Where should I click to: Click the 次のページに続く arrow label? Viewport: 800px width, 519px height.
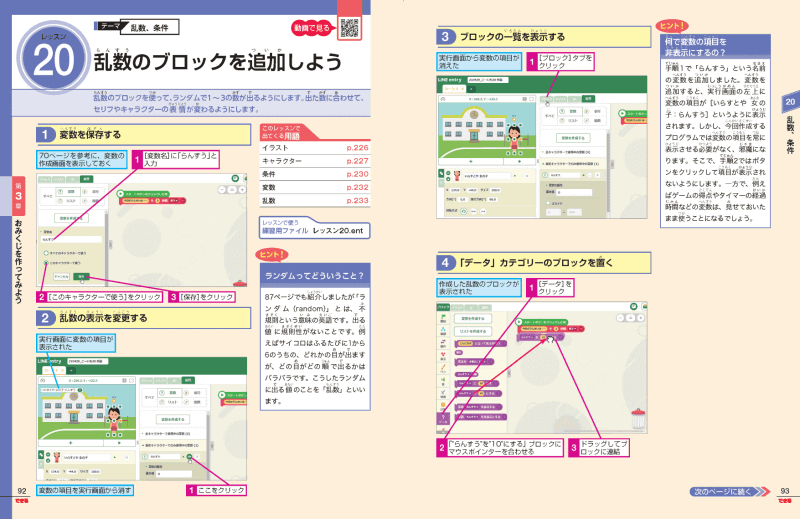[730, 491]
